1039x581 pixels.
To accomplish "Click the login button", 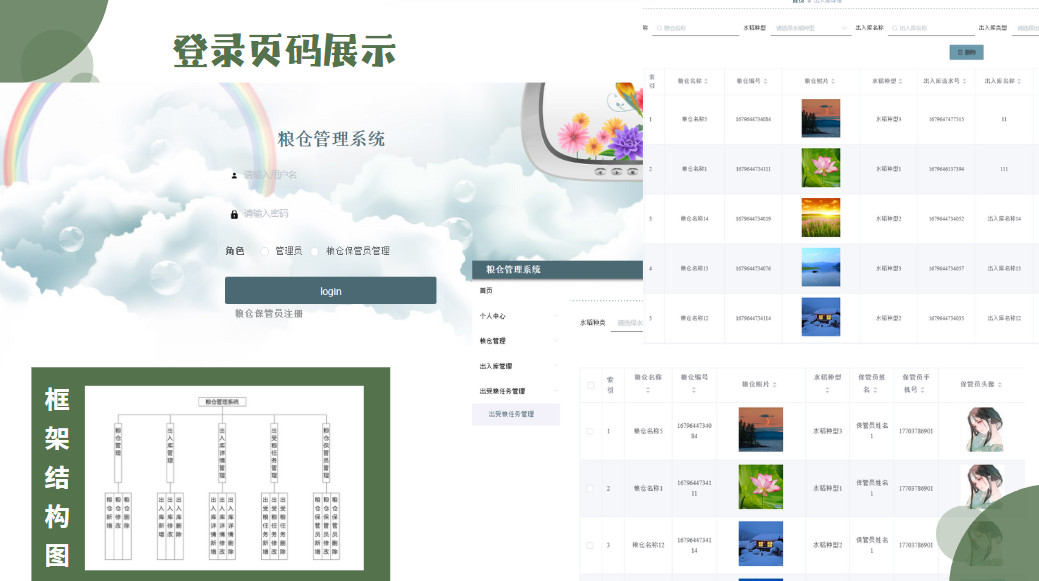I will pyautogui.click(x=331, y=291).
